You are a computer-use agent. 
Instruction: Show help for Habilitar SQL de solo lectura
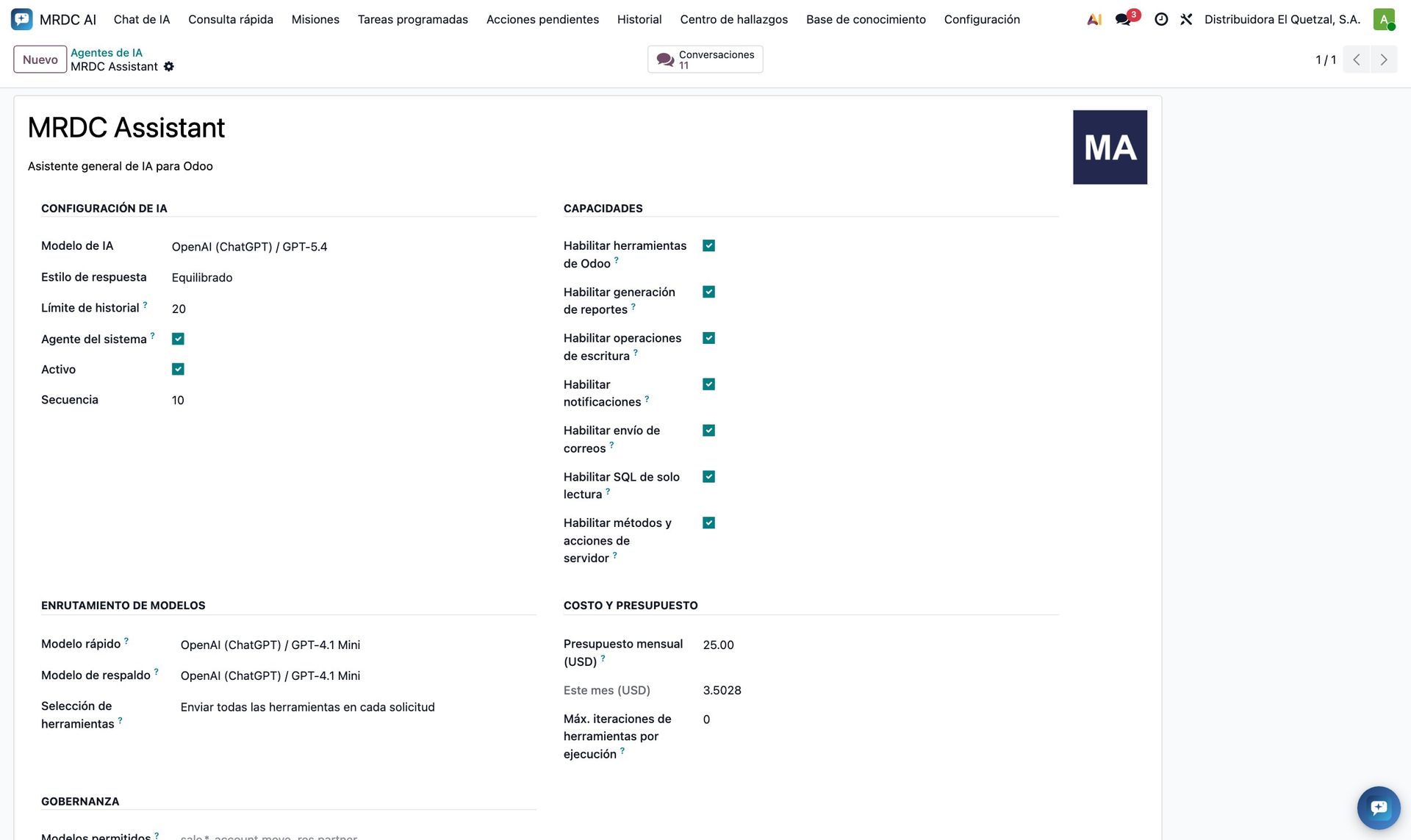coord(608,492)
